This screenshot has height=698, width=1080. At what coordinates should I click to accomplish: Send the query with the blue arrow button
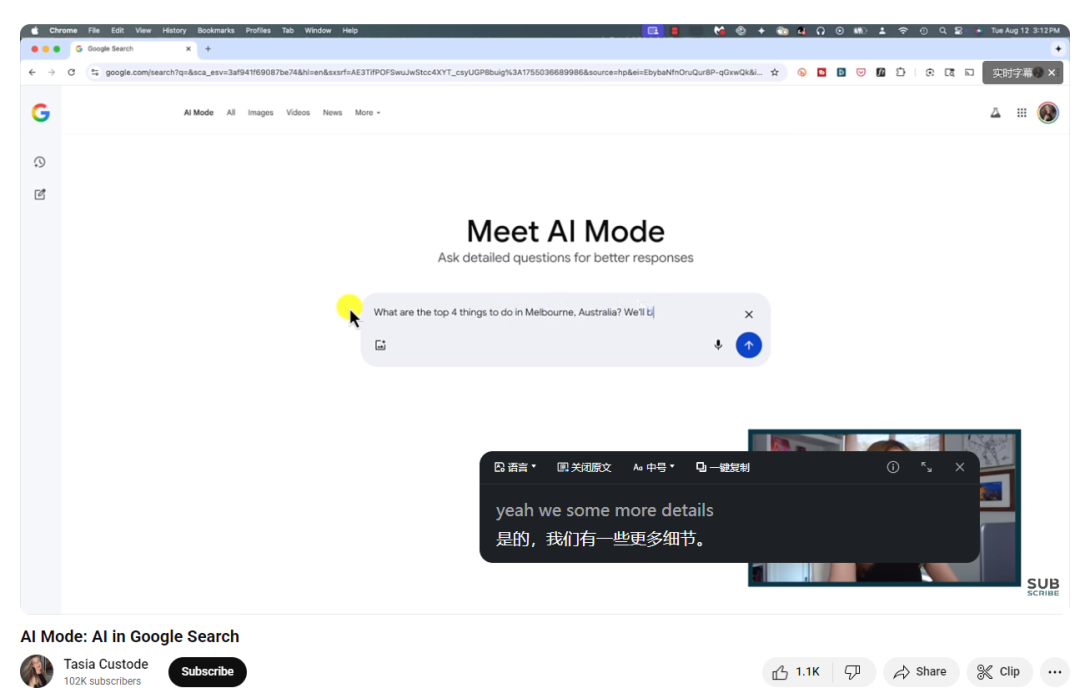click(x=749, y=345)
